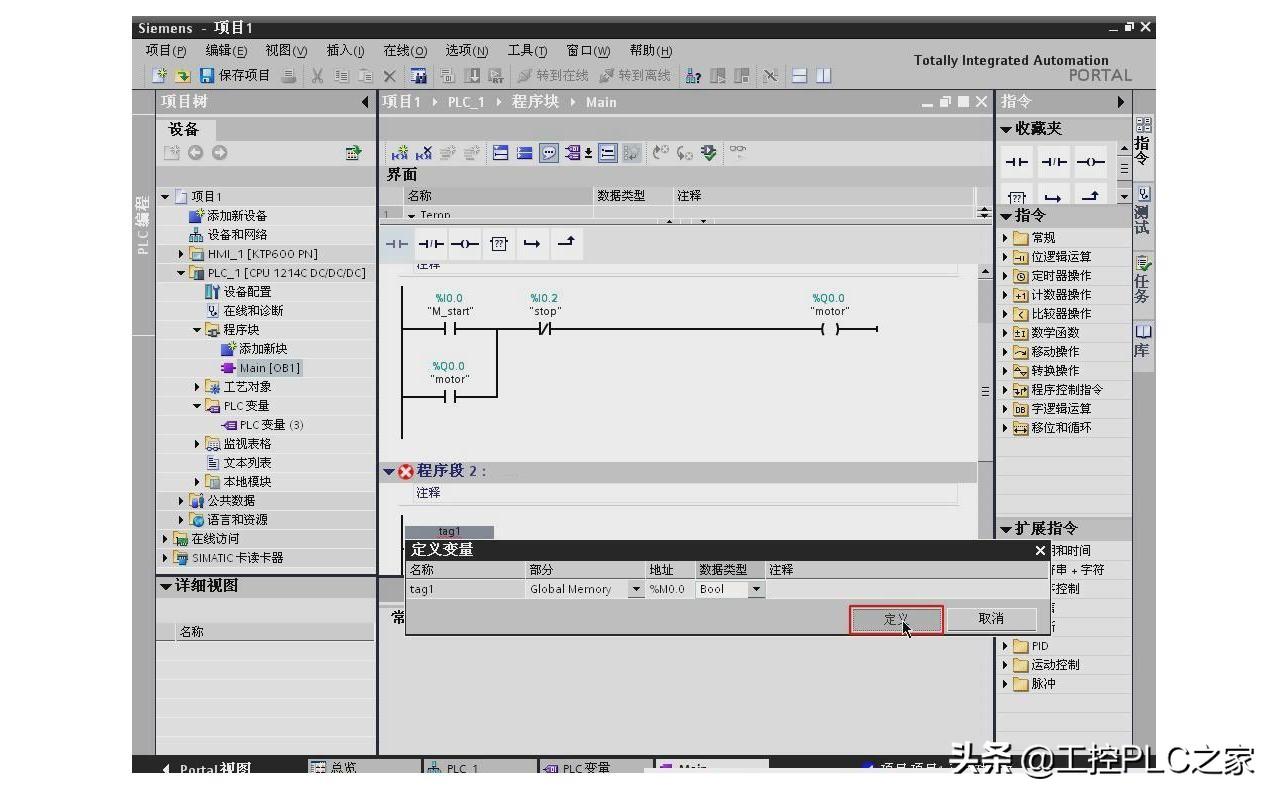
Task: Collapse 程序段 2 network header
Action: (x=390, y=471)
